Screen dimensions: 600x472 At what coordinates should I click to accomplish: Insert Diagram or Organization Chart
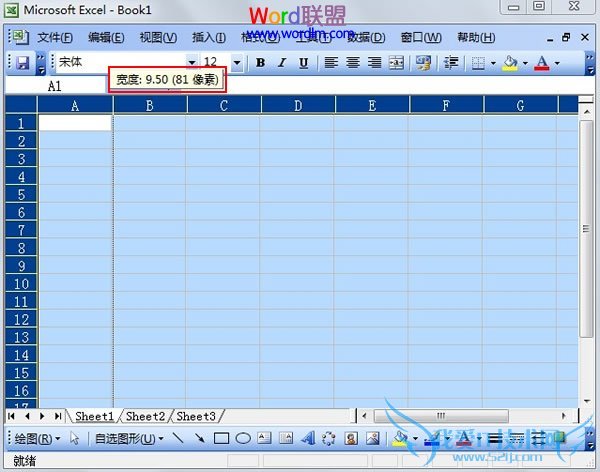click(x=329, y=439)
